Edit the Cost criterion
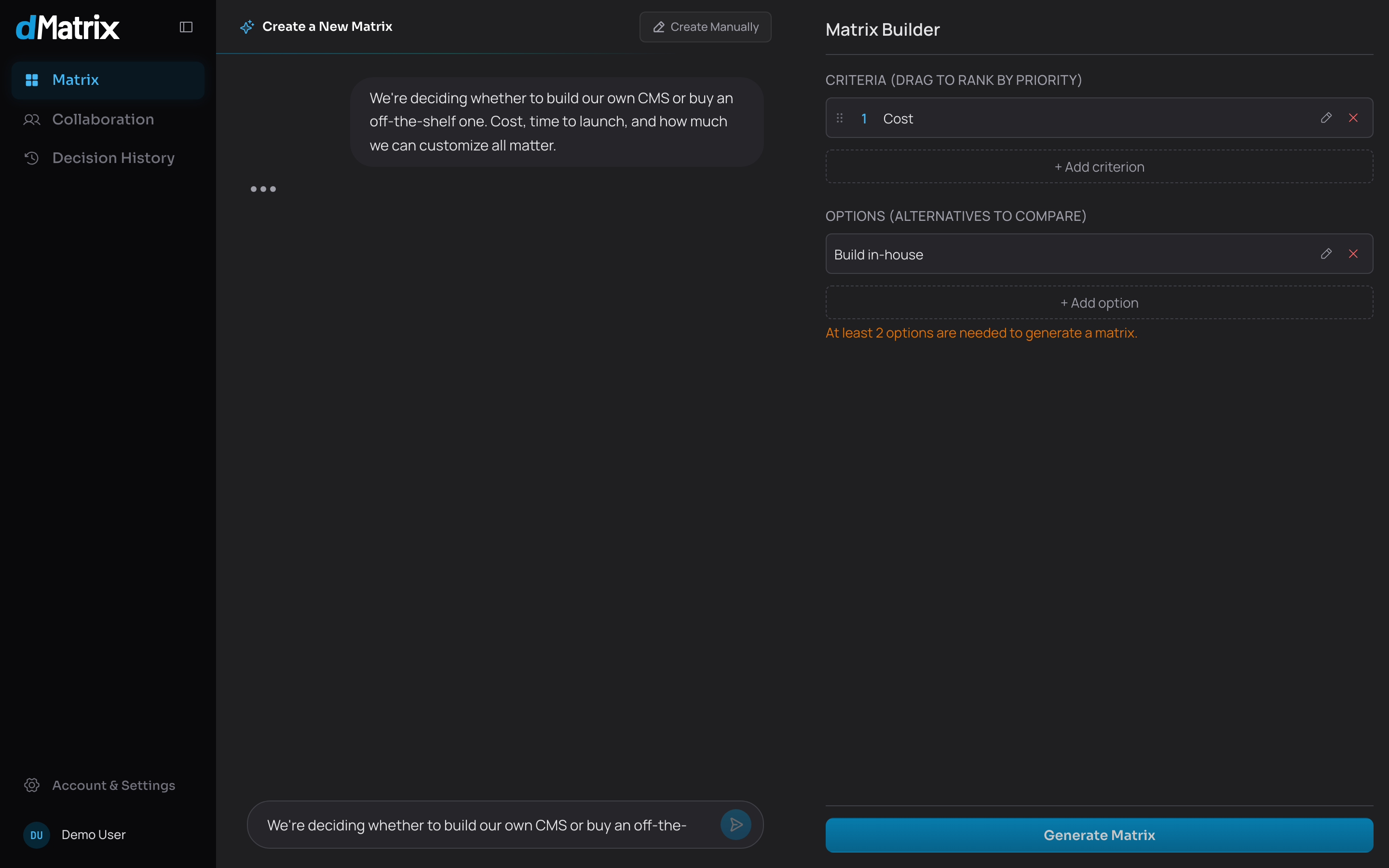 (1326, 118)
